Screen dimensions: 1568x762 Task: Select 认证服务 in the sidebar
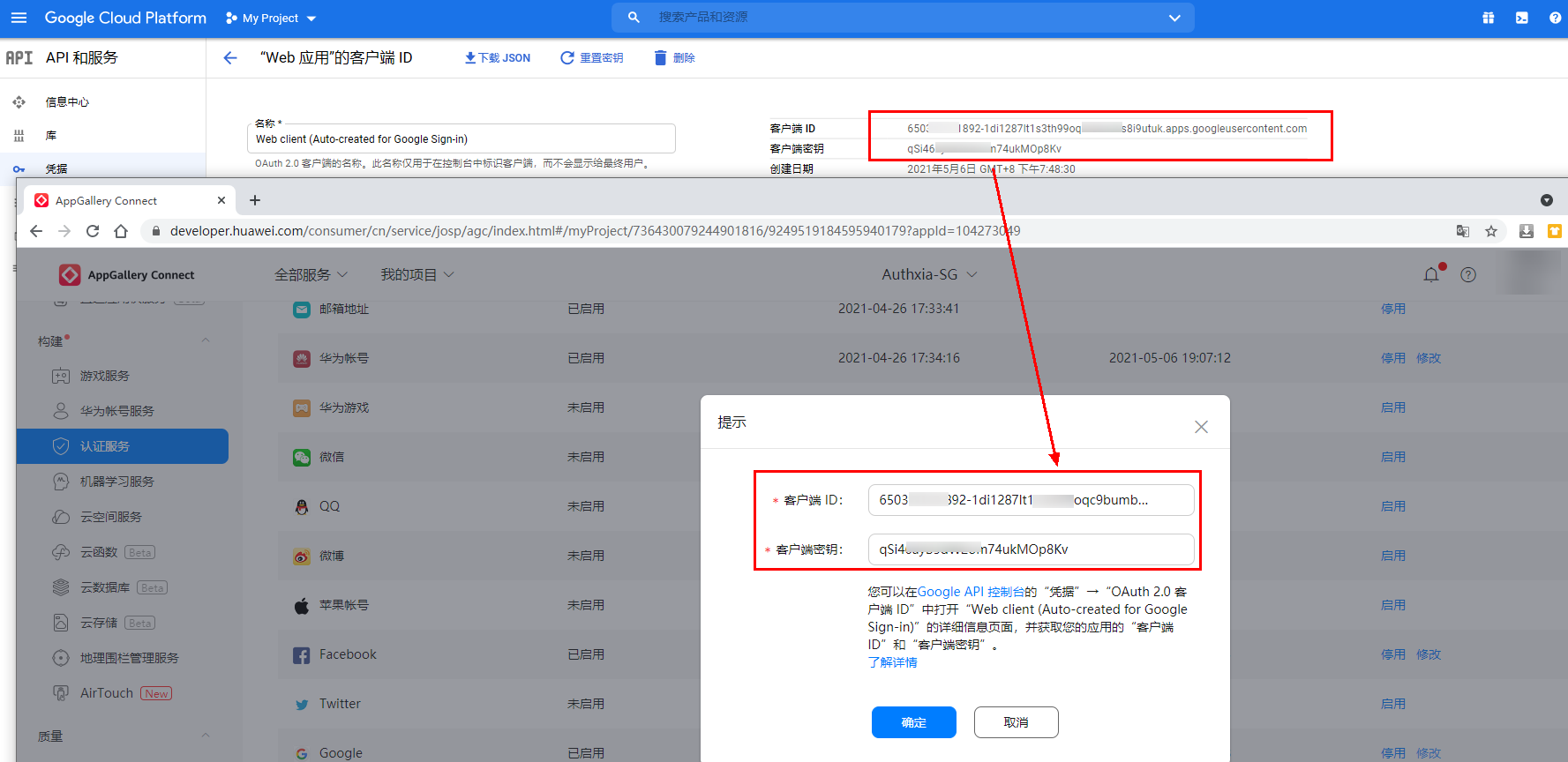pos(123,446)
